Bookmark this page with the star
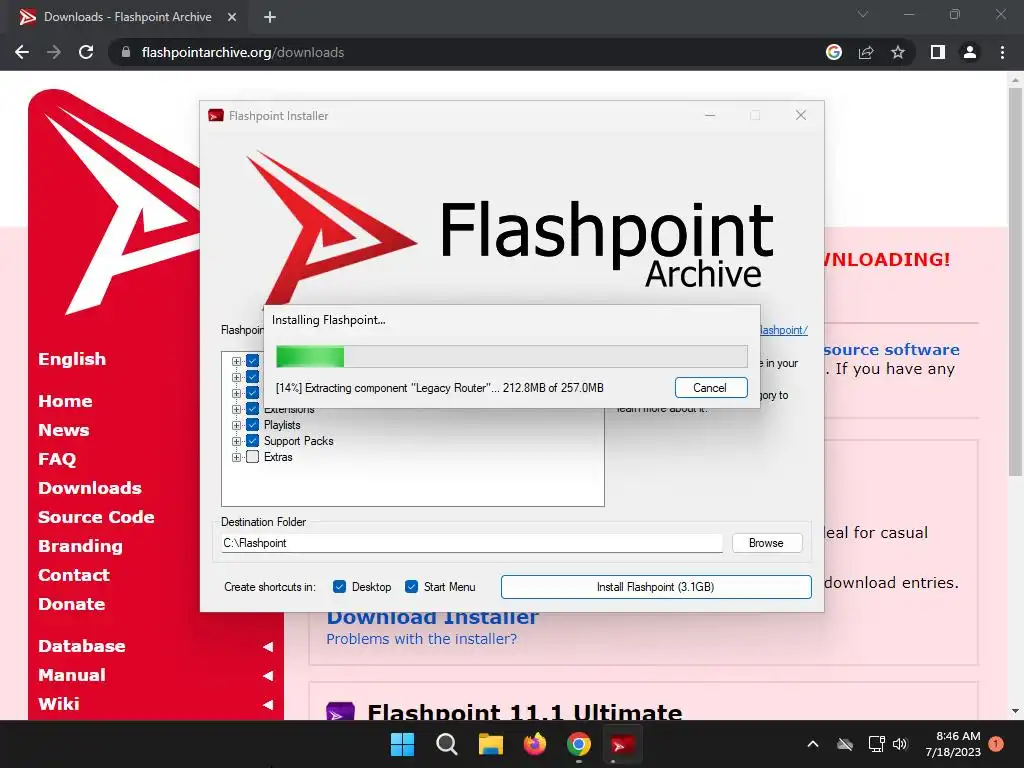1024x768 pixels. pos(898,52)
